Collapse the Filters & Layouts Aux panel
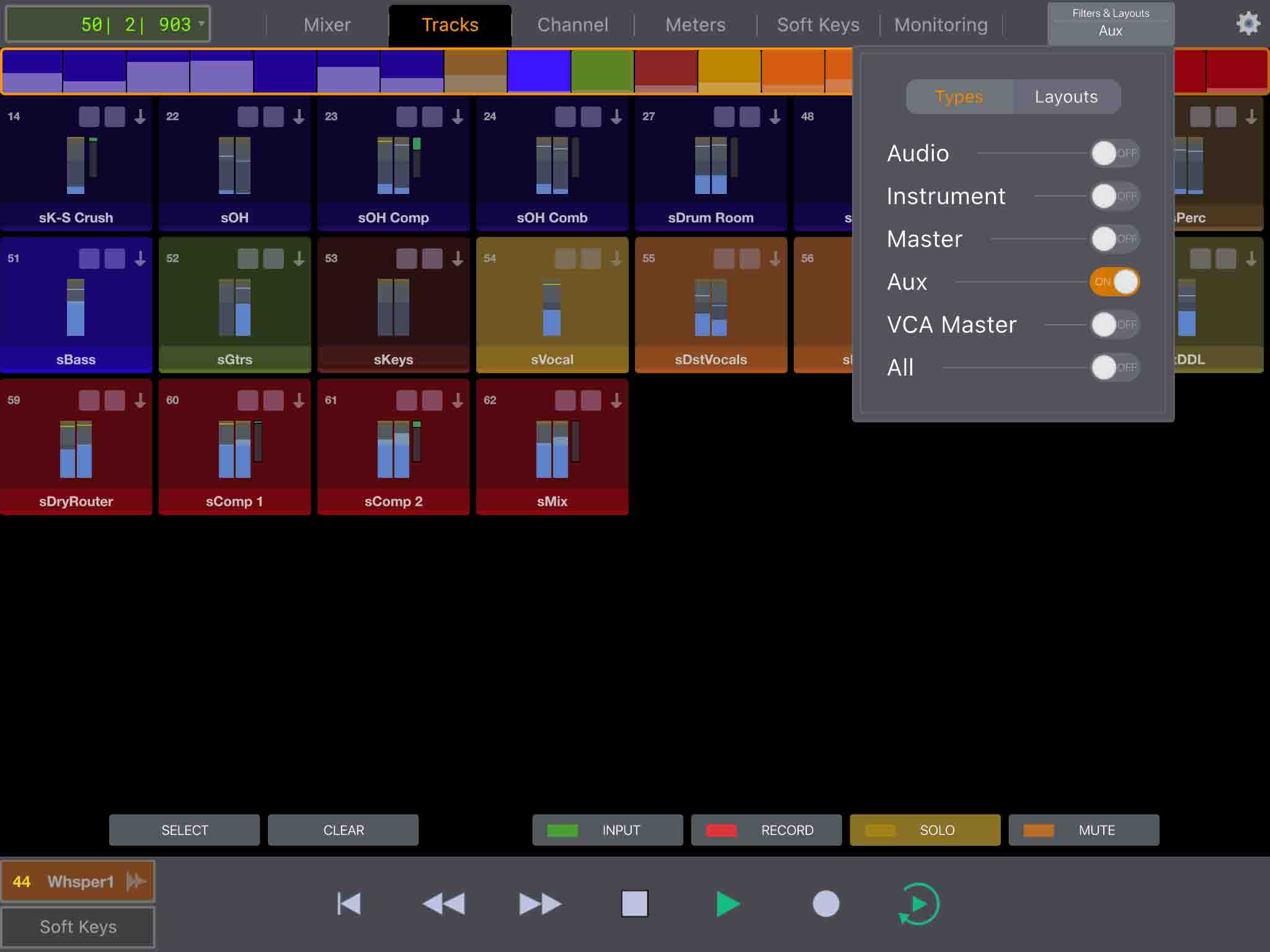The image size is (1270, 952). [x=1110, y=24]
